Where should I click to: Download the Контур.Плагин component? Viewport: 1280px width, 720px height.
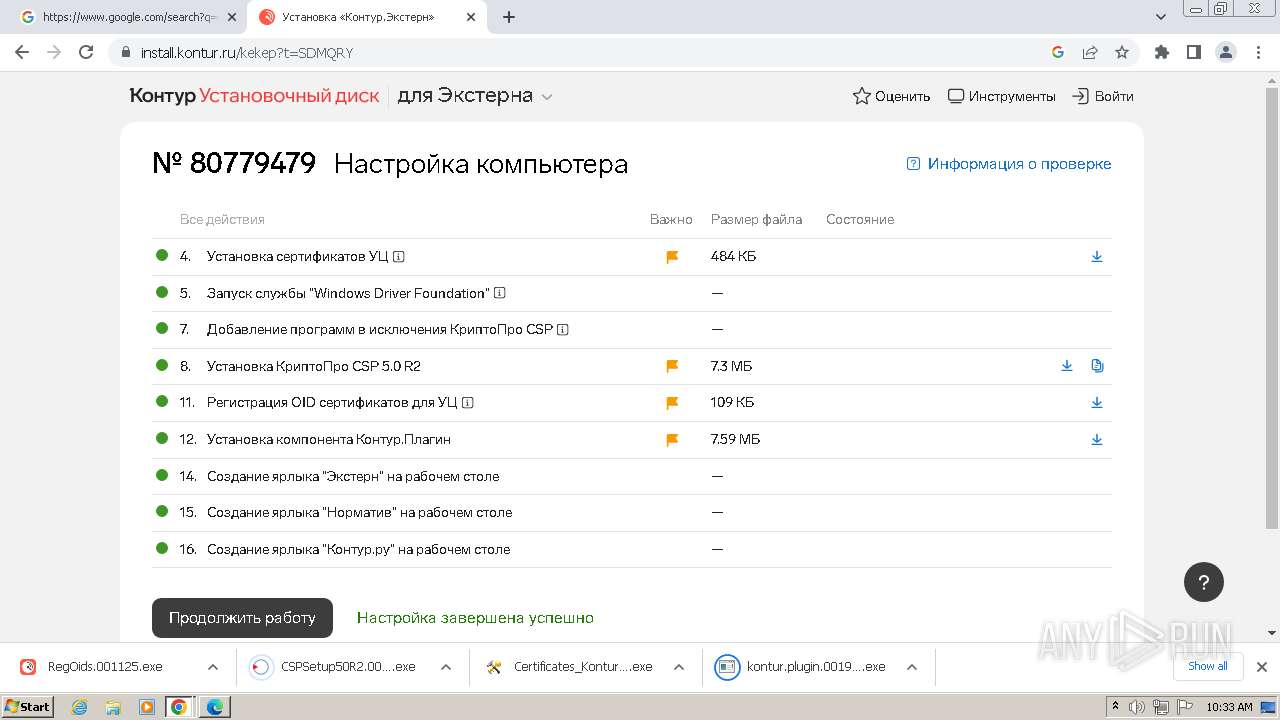[x=1097, y=440]
